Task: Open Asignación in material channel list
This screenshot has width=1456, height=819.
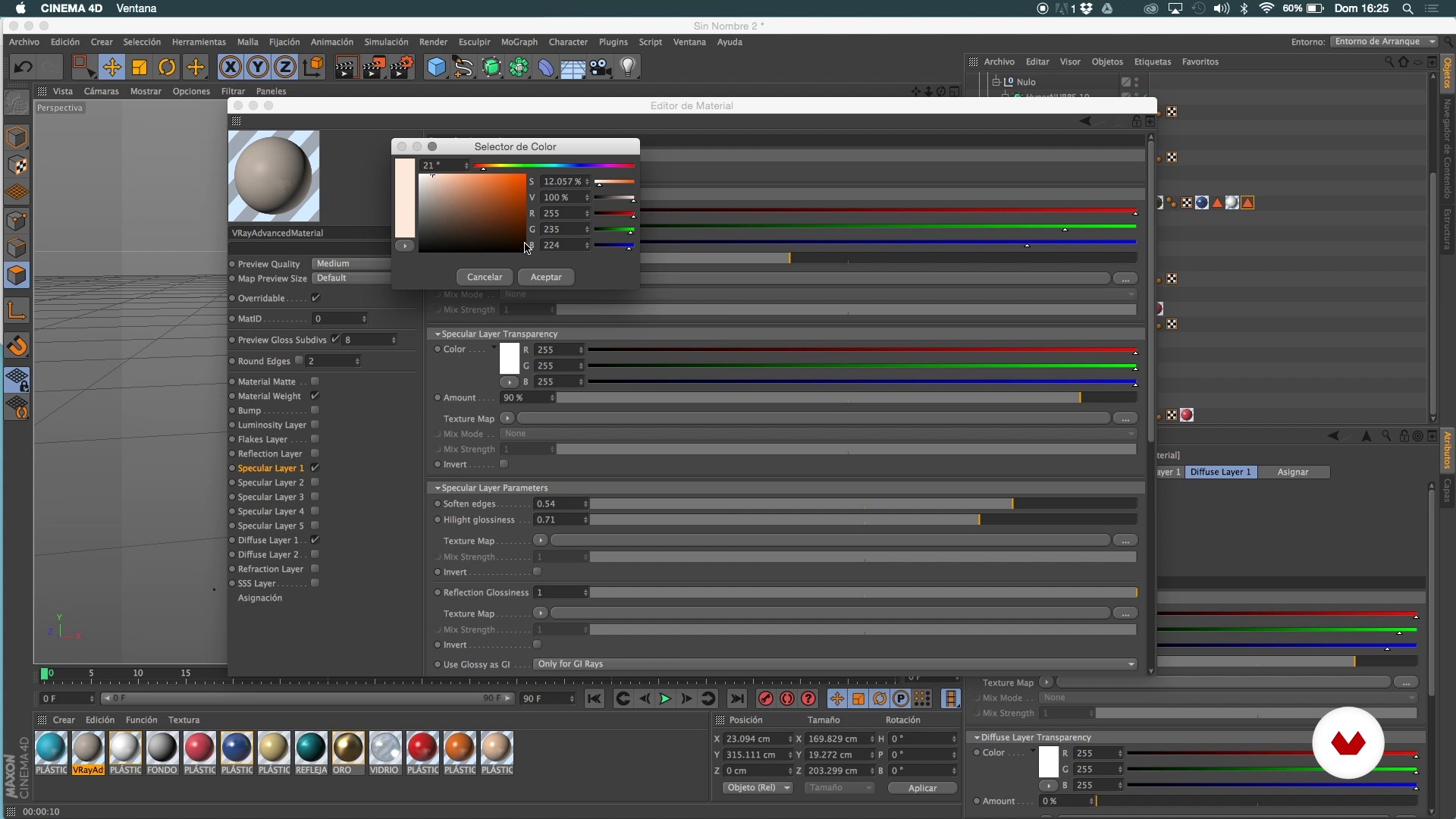Action: point(260,598)
